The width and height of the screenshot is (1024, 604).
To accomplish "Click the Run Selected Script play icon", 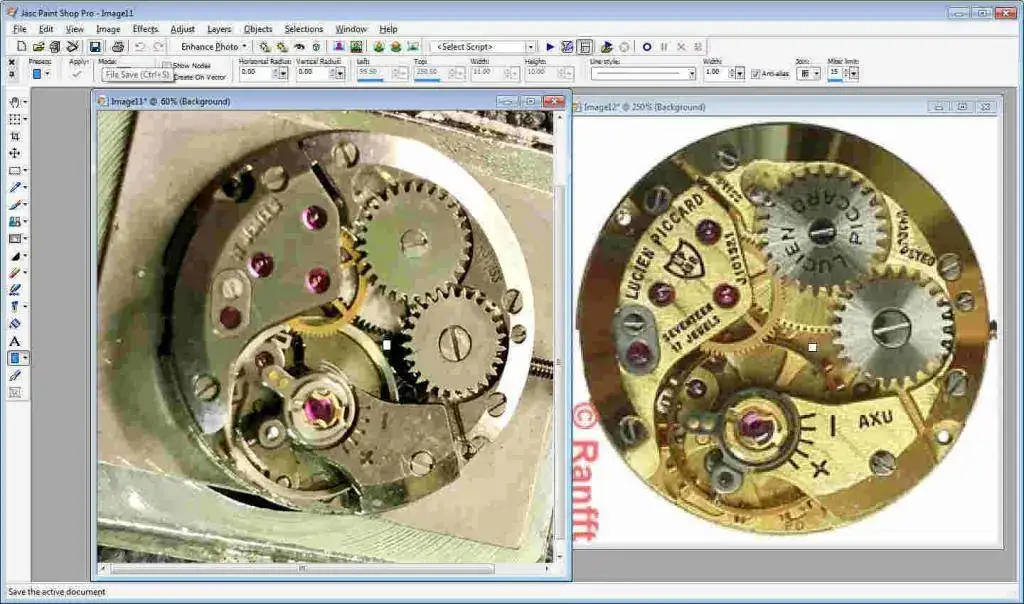I will (550, 46).
